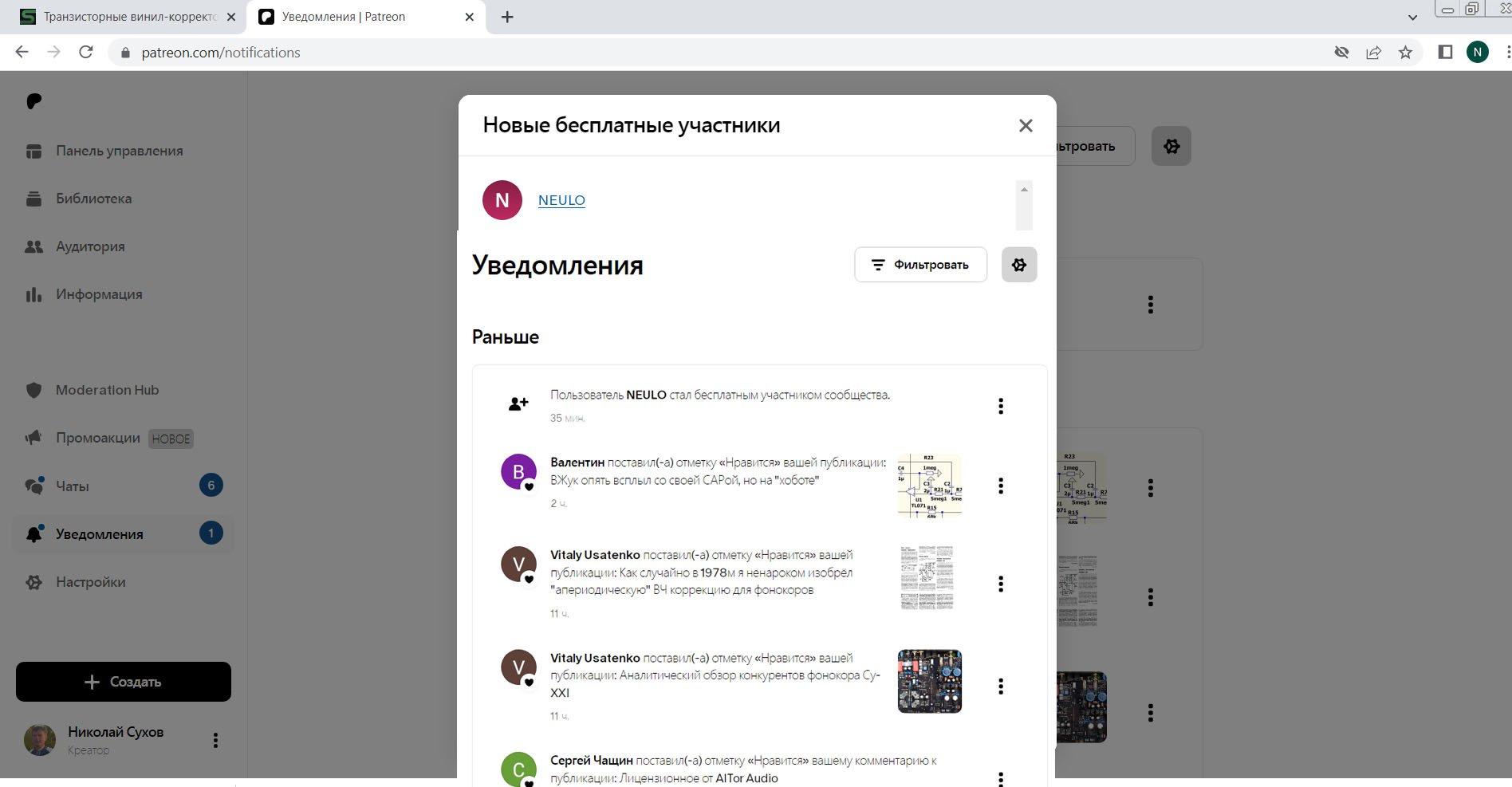The width and height of the screenshot is (1512, 787).
Task: Open notification settings gear in dialog
Action: pos(1019,265)
